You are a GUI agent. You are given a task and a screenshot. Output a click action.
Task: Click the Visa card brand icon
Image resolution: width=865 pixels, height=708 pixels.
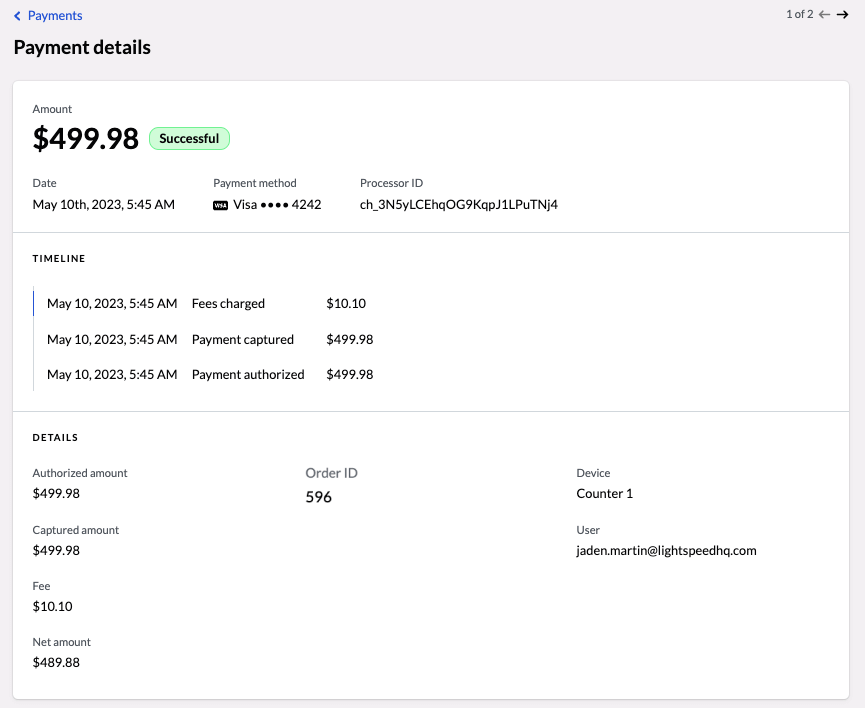pyautogui.click(x=219, y=204)
